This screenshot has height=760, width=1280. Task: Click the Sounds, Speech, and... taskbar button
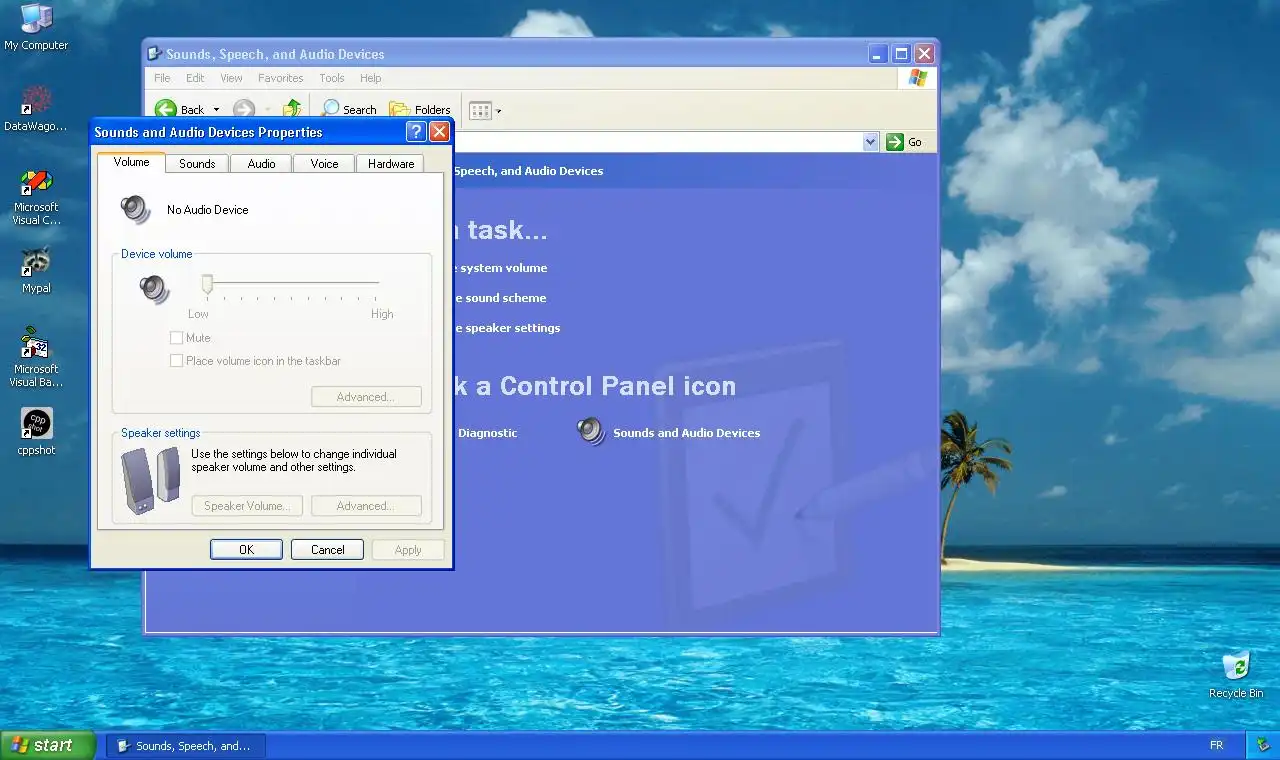pyautogui.click(x=186, y=745)
